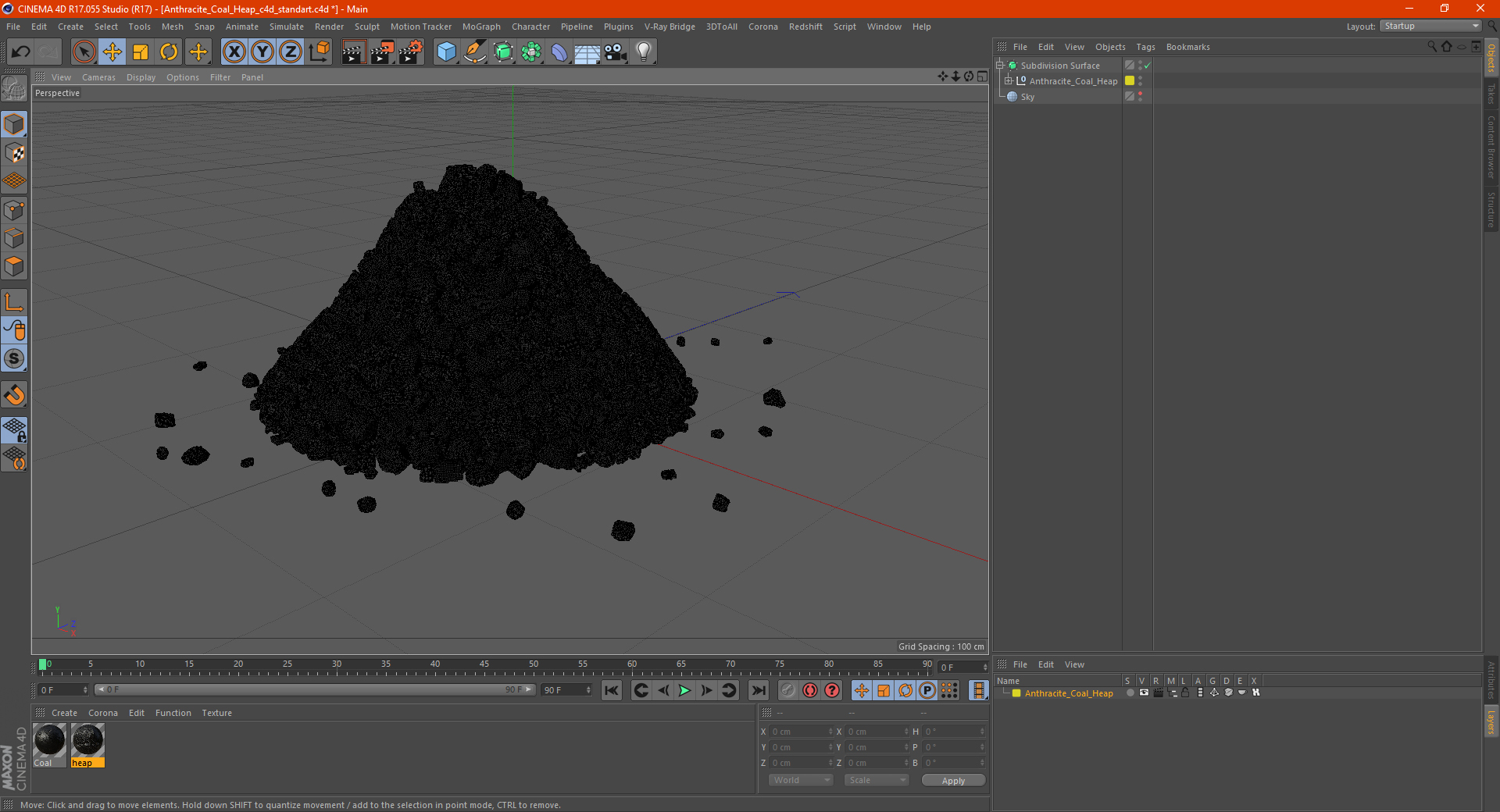Open the Tags menu in Object Manager
The image size is (1500, 812).
click(x=1145, y=47)
